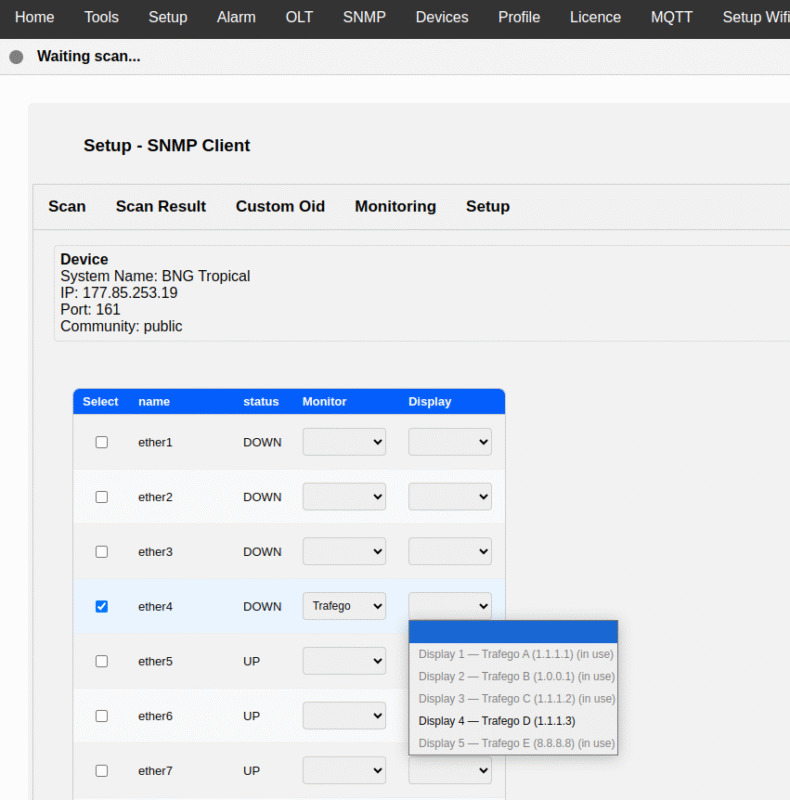The width and height of the screenshot is (790, 800).
Task: Select the blank option in Display list
Action: [513, 632]
